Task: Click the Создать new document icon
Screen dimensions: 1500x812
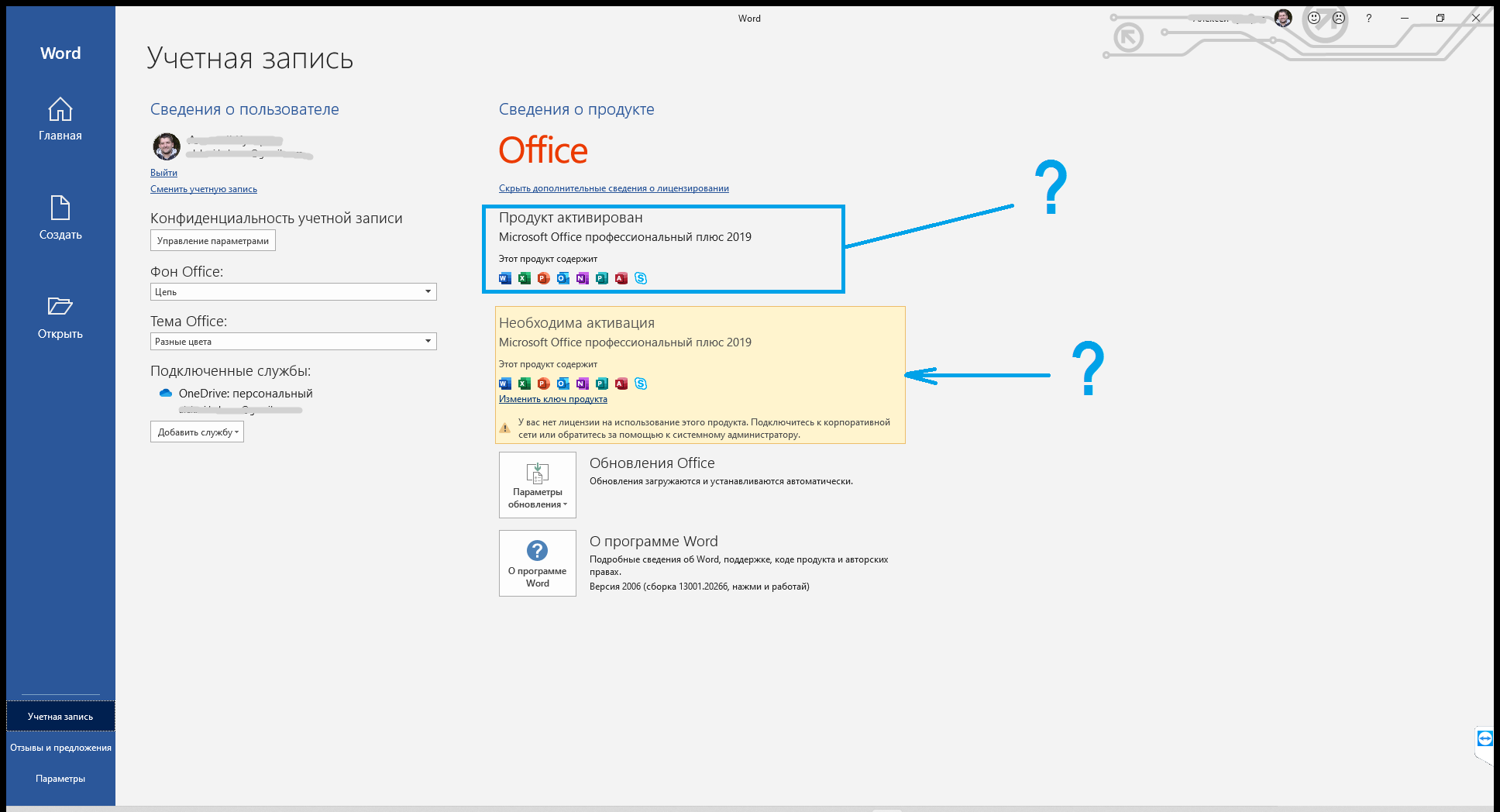Action: click(60, 208)
